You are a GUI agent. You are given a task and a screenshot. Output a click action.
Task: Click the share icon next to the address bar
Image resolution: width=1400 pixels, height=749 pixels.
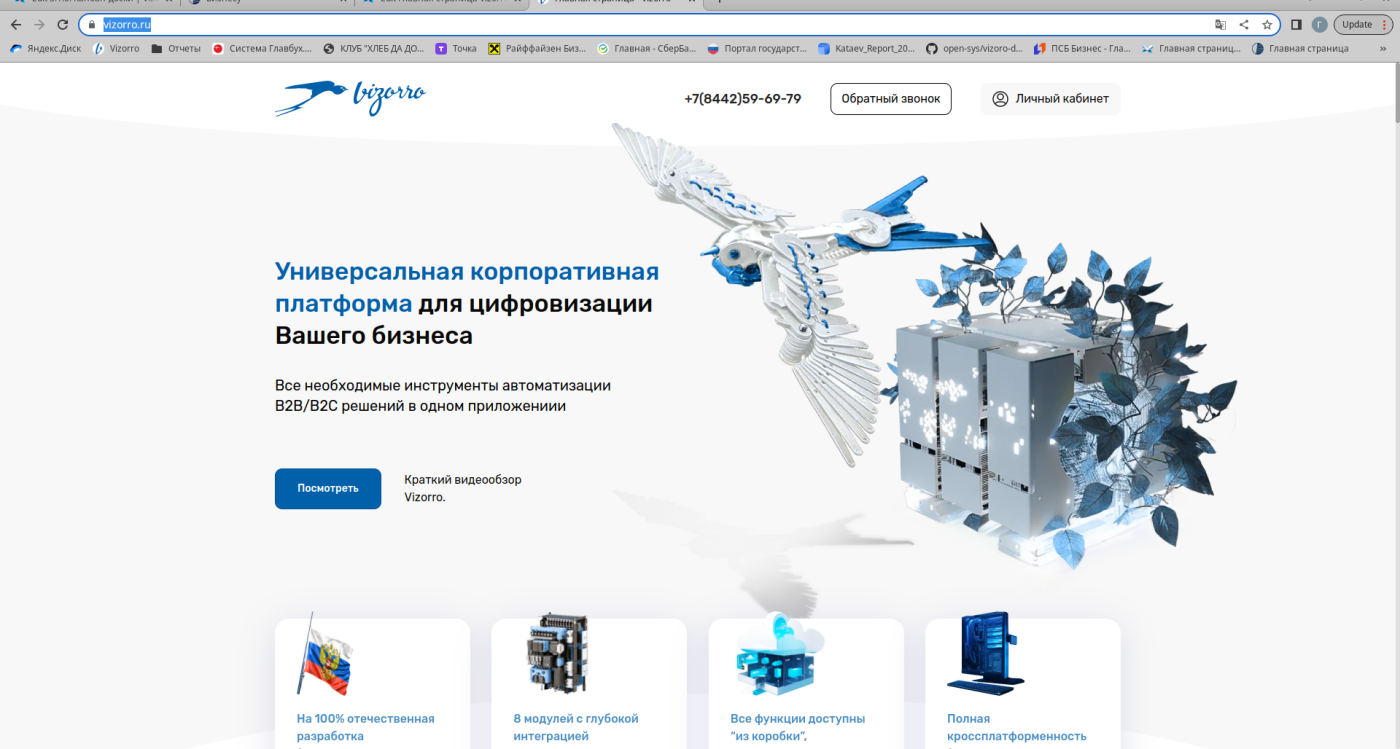1244,24
